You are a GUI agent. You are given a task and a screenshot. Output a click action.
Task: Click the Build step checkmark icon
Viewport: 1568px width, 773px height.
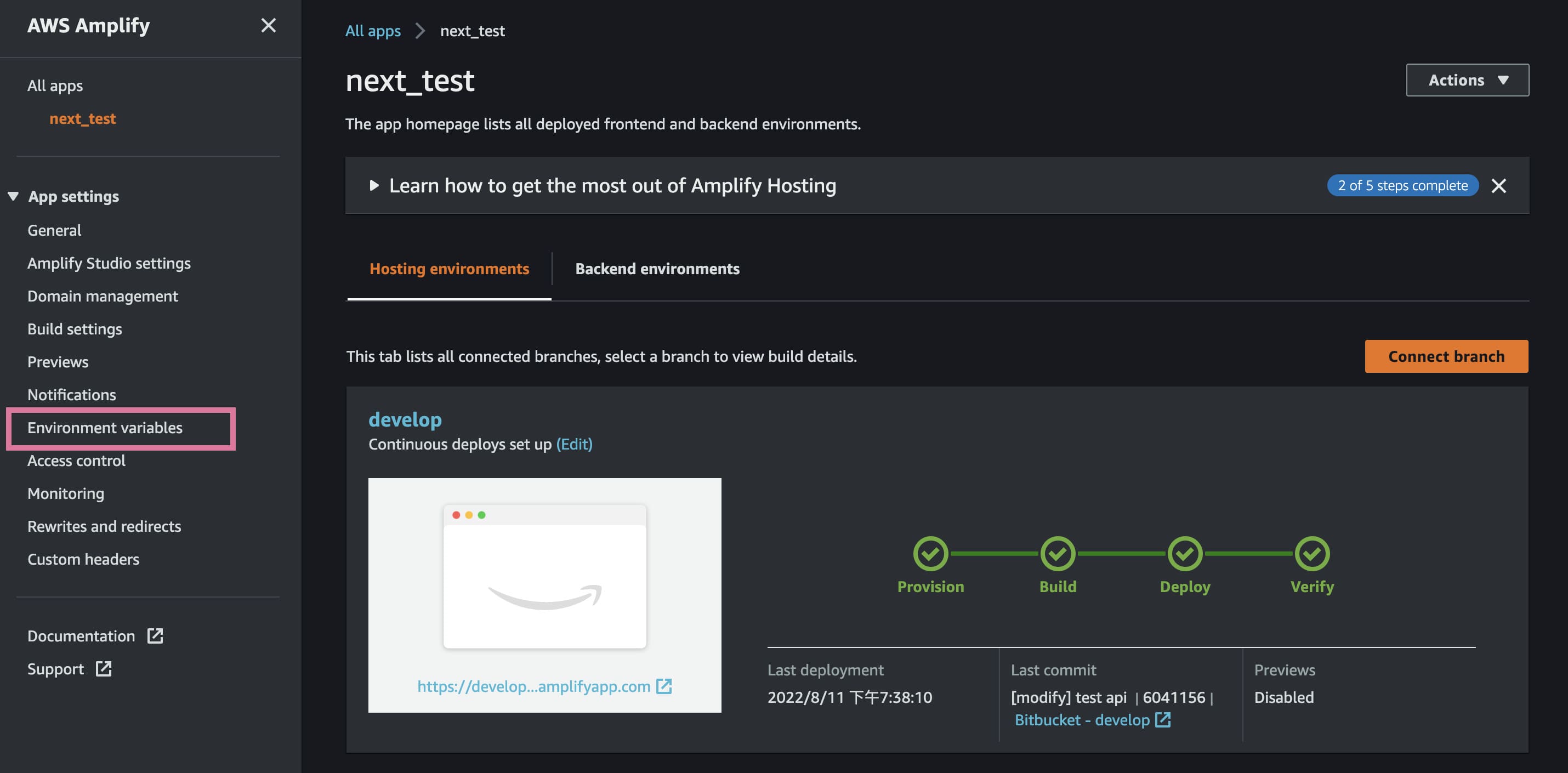pos(1058,553)
